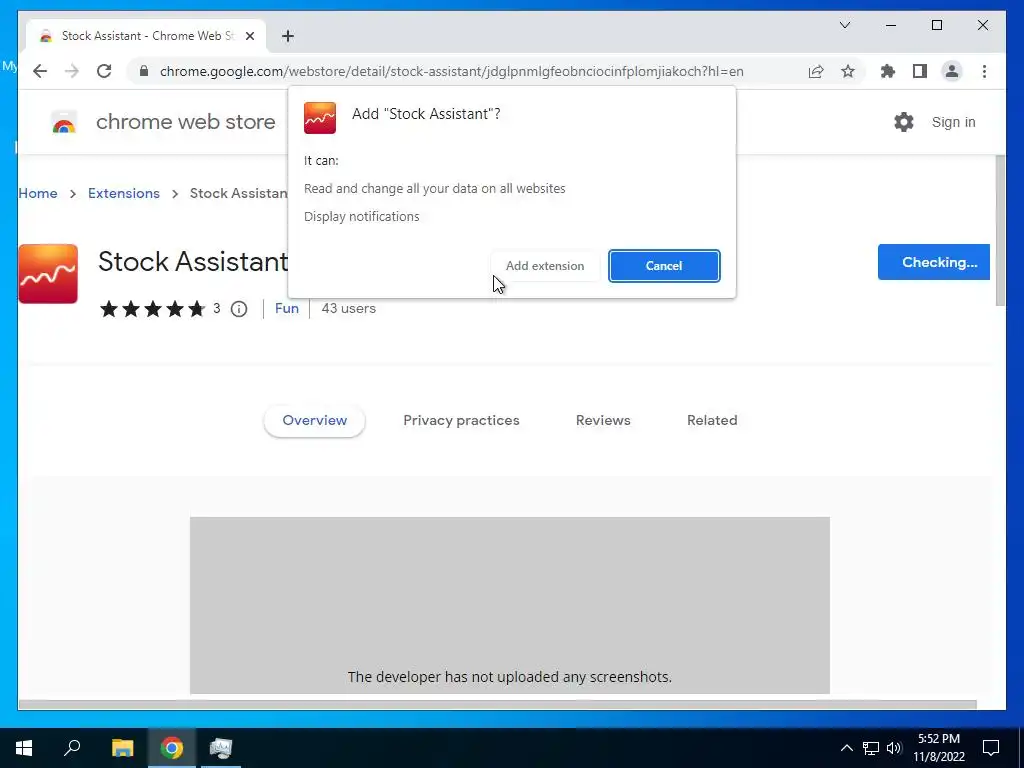
Task: Open the notification center icon
Action: click(x=991, y=748)
